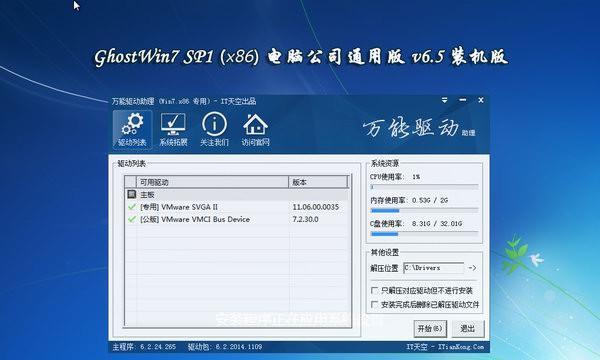The width and height of the screenshot is (600, 360).
Task: Minimize the 万能驱动助理 window
Action: [463, 100]
